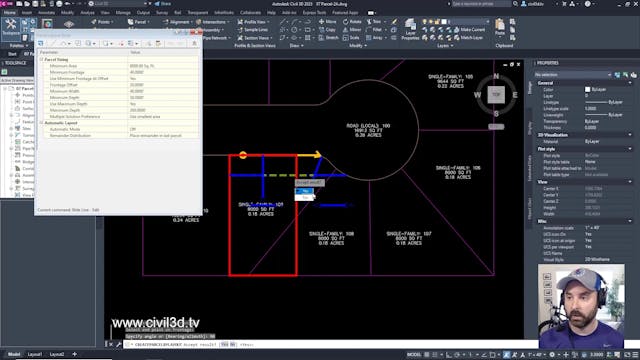Collapse the Automatic Layout section
Screen dimensions: 640x360
41,123
